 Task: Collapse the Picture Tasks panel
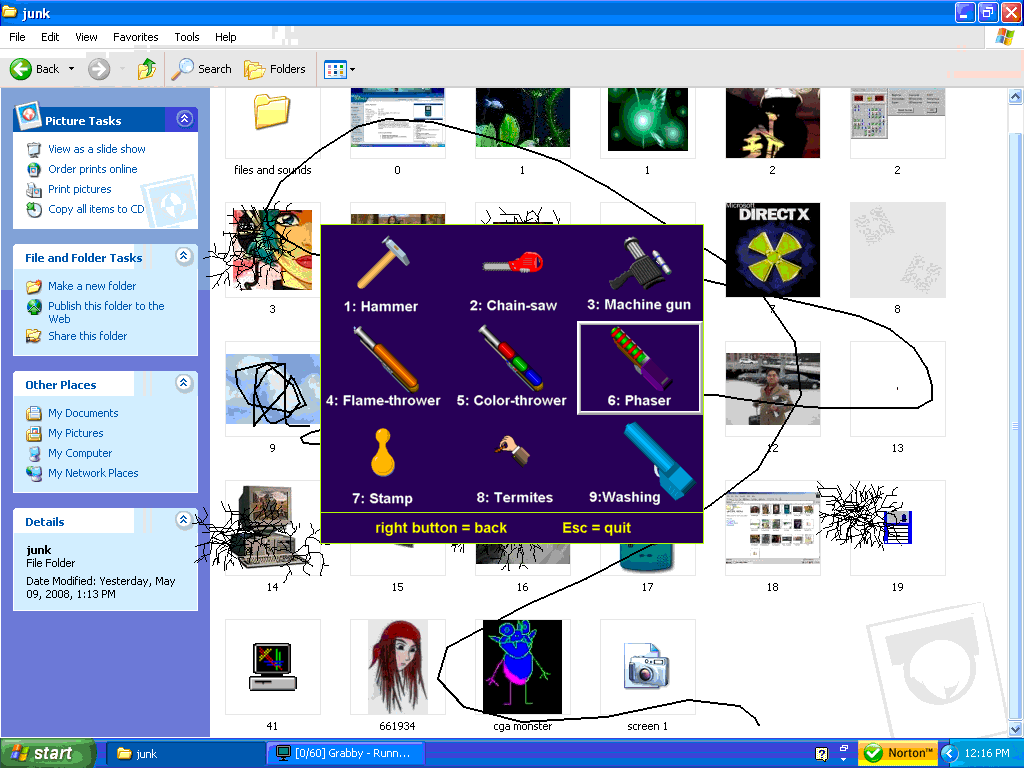pos(184,119)
